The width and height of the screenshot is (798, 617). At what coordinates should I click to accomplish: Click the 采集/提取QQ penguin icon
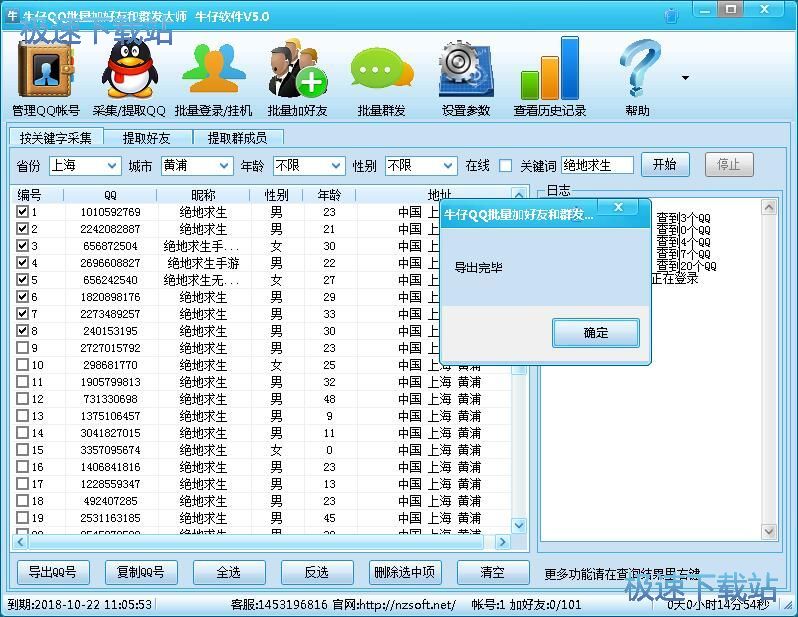click(129, 70)
